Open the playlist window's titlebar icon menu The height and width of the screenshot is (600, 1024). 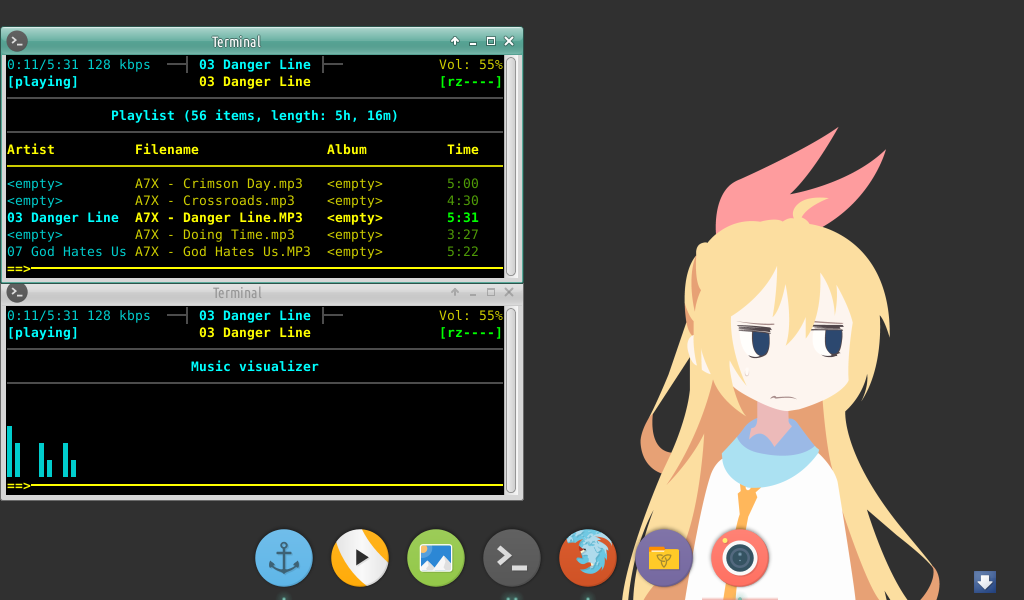tap(16, 41)
